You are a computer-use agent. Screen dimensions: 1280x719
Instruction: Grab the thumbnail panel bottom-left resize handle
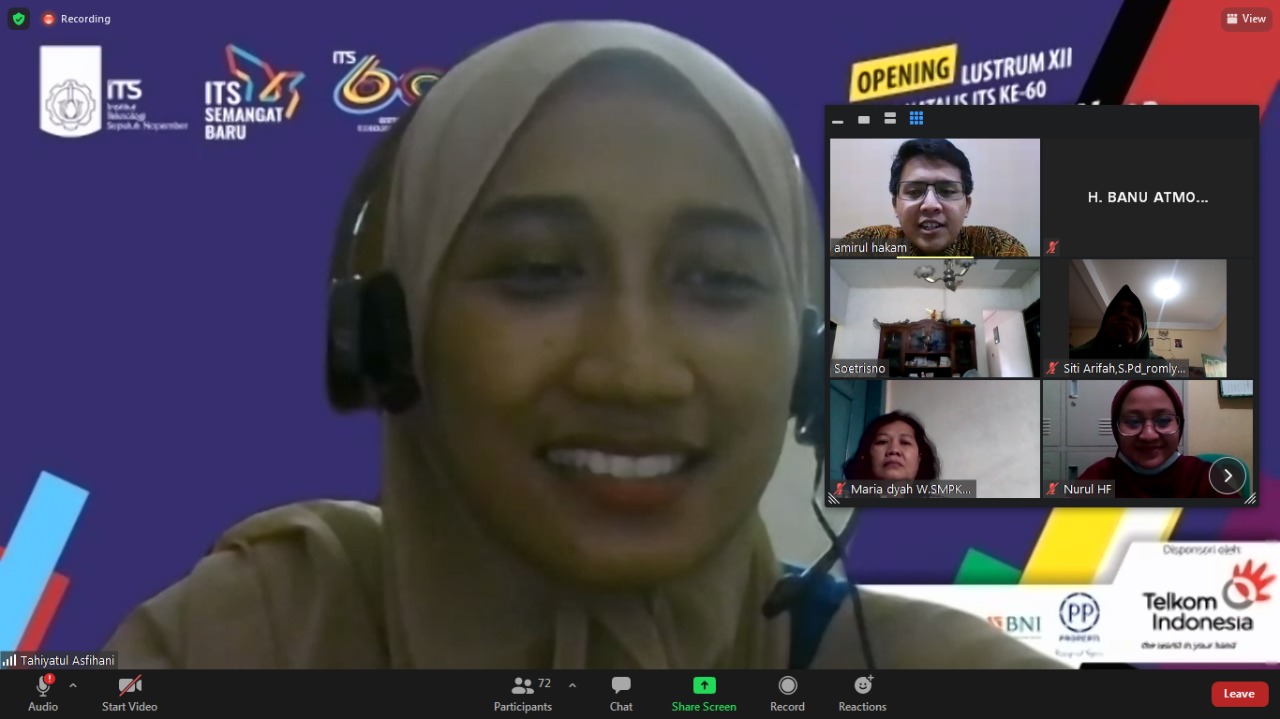tap(833, 498)
